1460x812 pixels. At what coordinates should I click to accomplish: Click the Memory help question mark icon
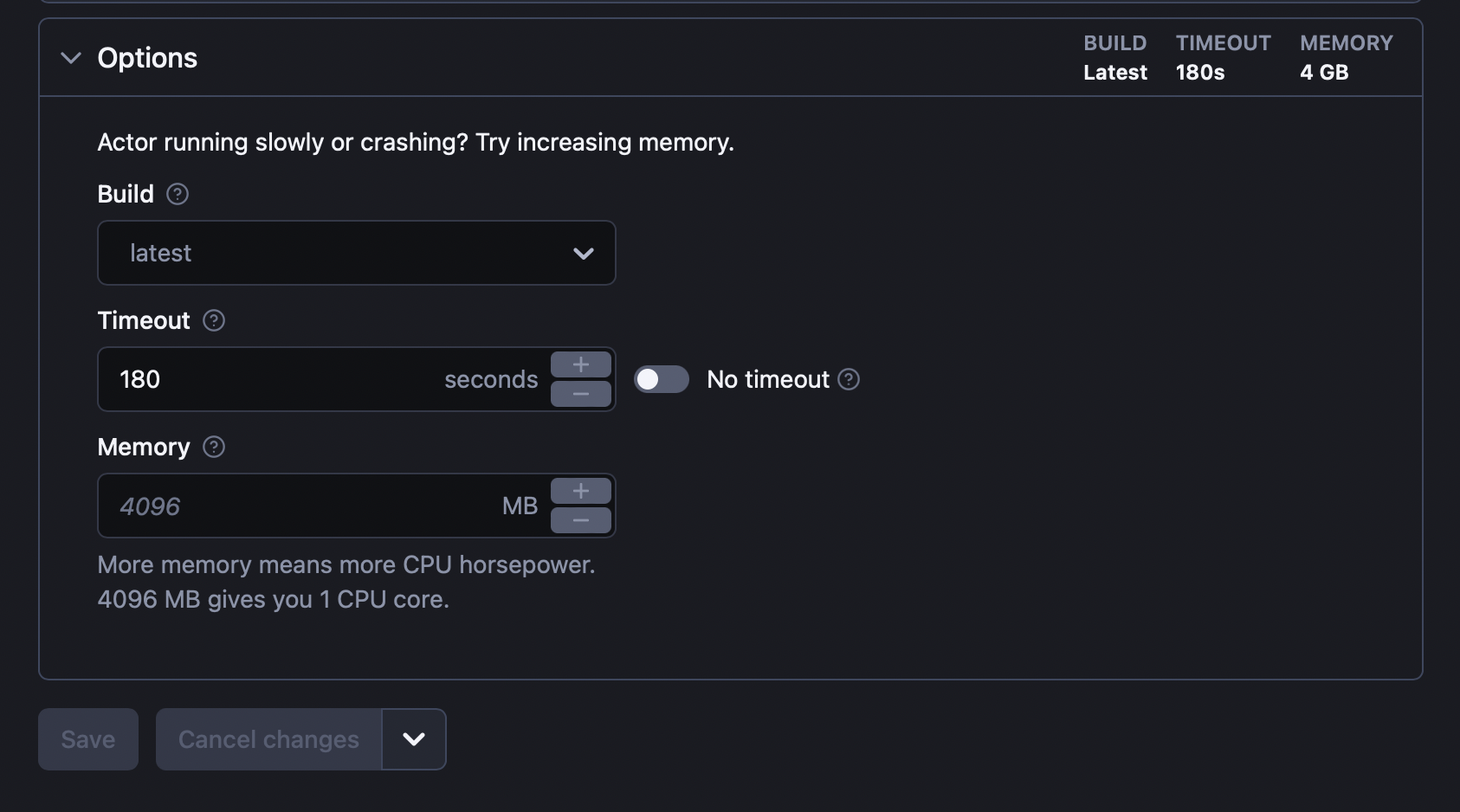click(x=214, y=447)
